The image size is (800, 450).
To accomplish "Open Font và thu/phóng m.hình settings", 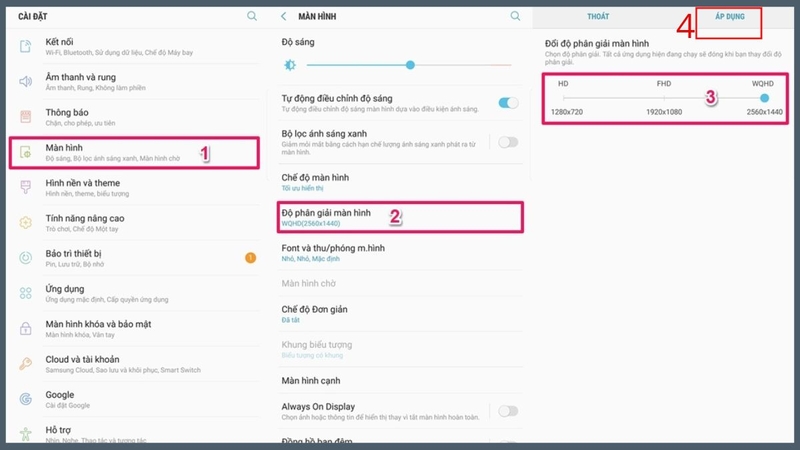I will pyautogui.click(x=401, y=253).
